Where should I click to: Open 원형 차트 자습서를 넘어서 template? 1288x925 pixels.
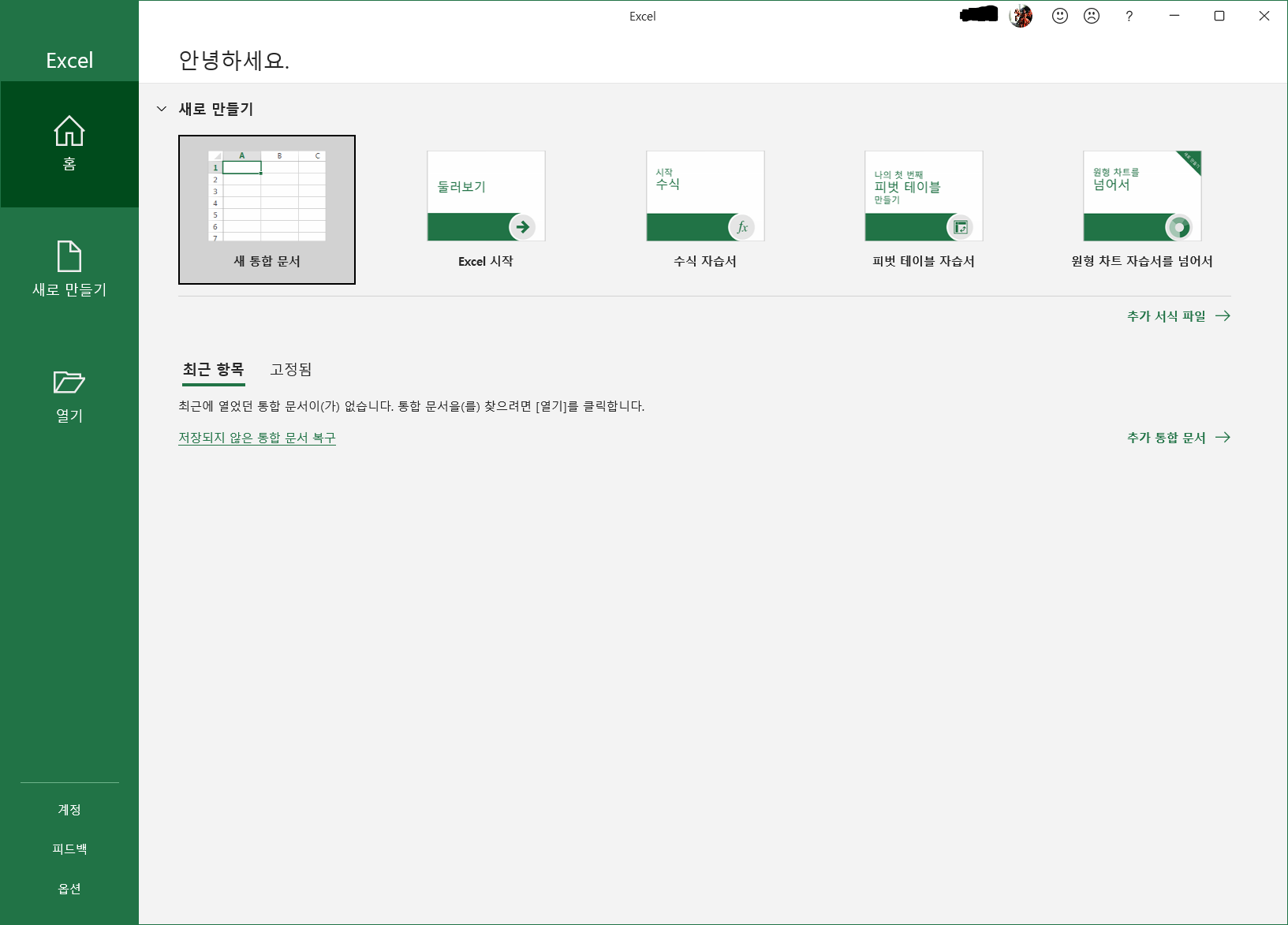[x=1142, y=210]
